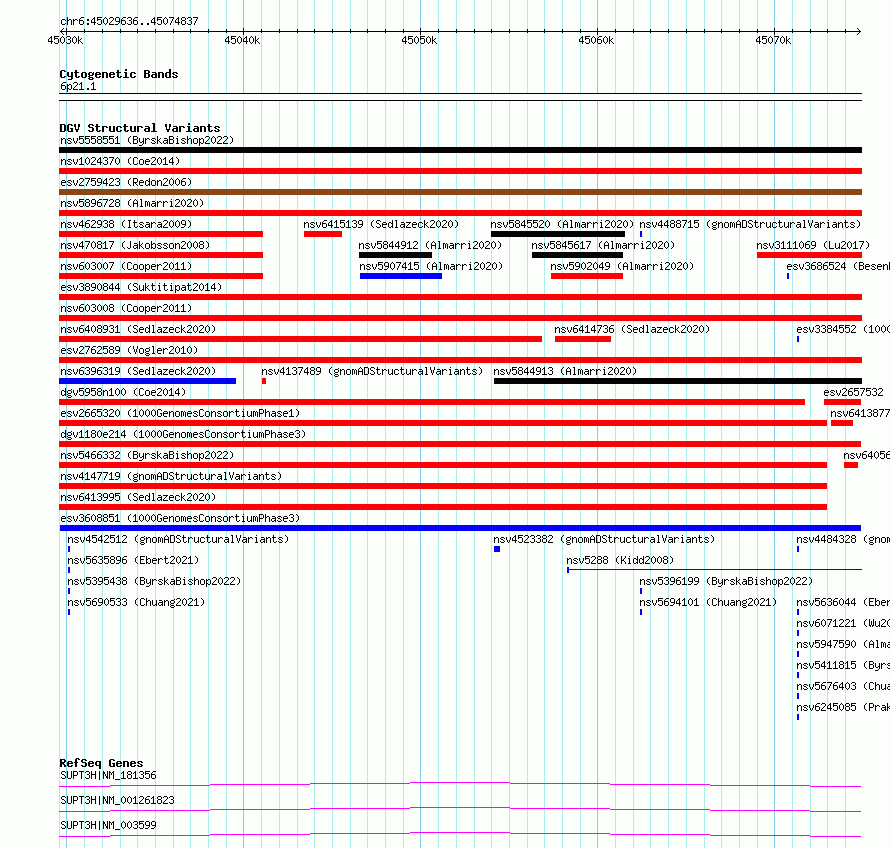890x848 pixels.
Task: Open dgv5958n100 (Coe2014) label
Action: pyautogui.click(x=123, y=392)
